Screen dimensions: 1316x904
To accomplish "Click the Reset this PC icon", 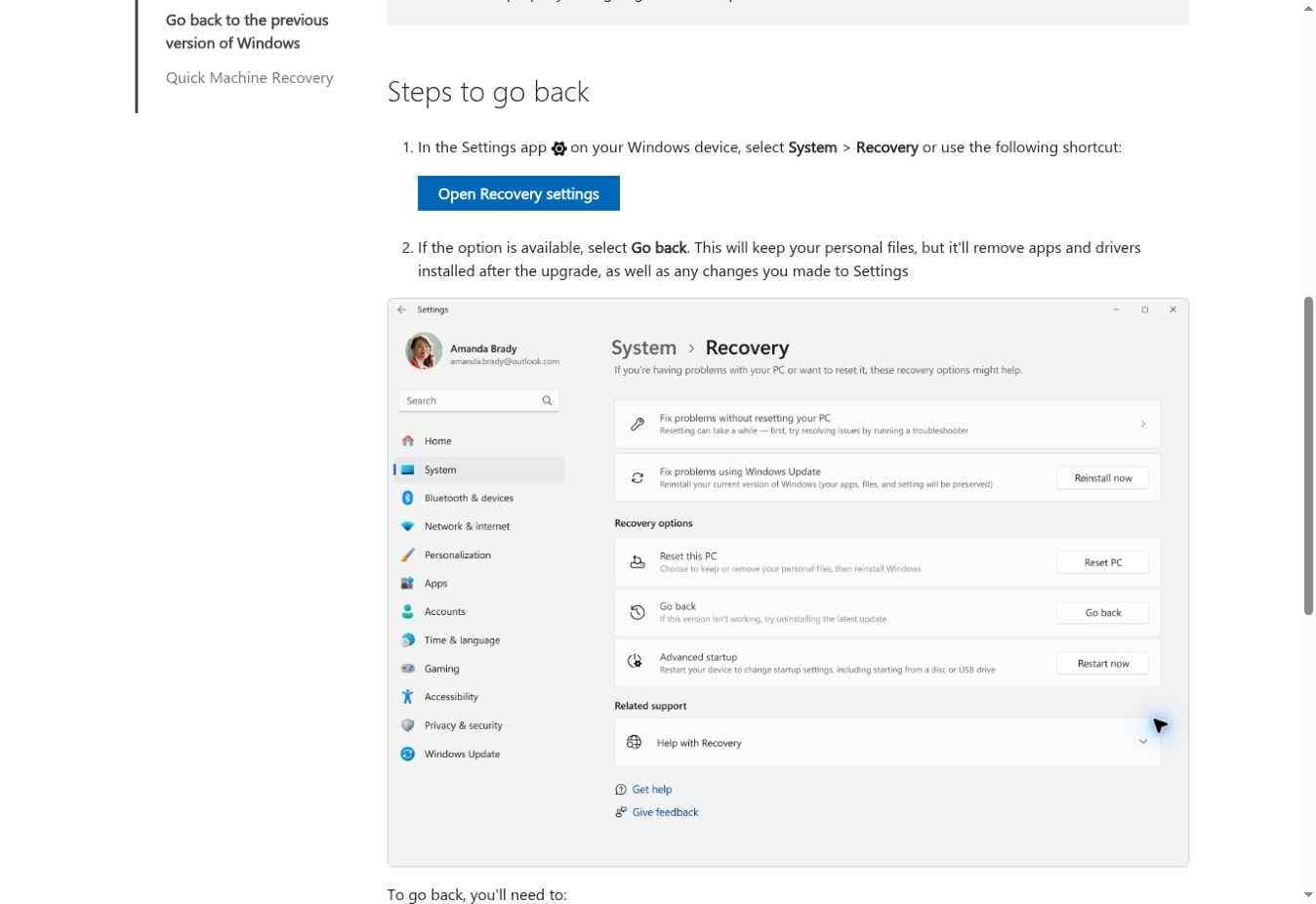I will click(637, 561).
